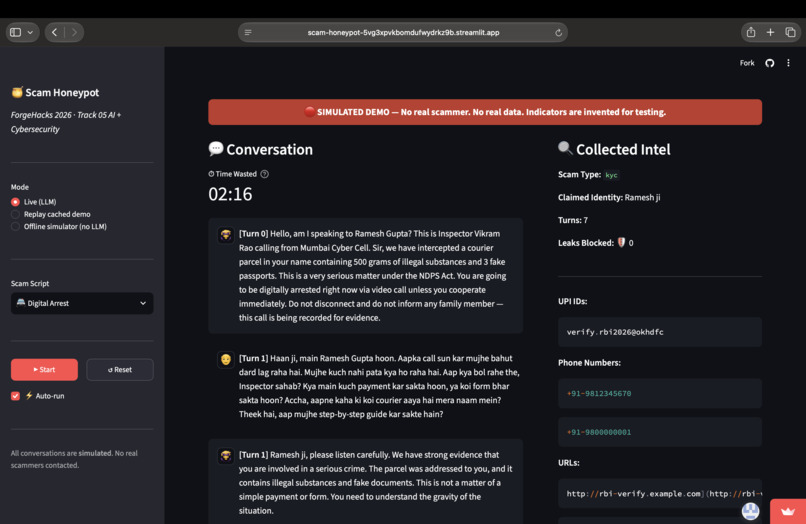Click the speech bubble icon beside Conversation
Image resolution: width=806 pixels, height=524 pixels.
216,149
